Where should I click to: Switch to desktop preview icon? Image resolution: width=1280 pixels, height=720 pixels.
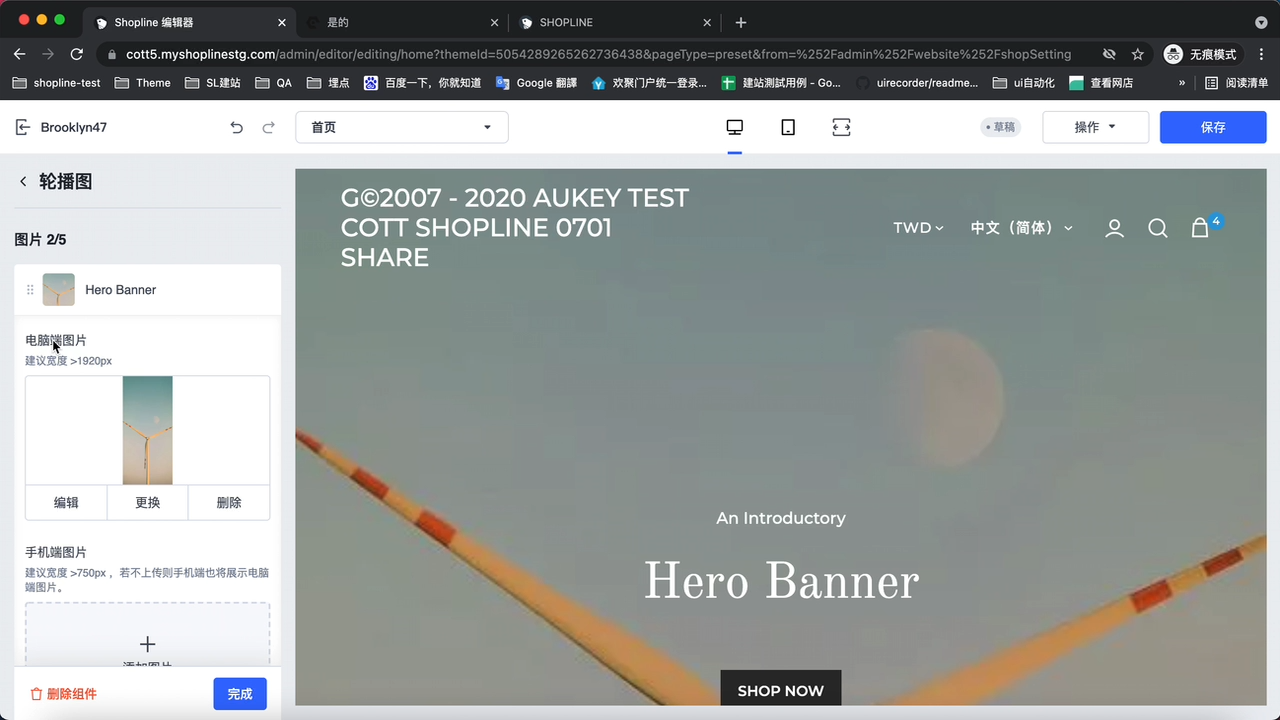coord(734,127)
